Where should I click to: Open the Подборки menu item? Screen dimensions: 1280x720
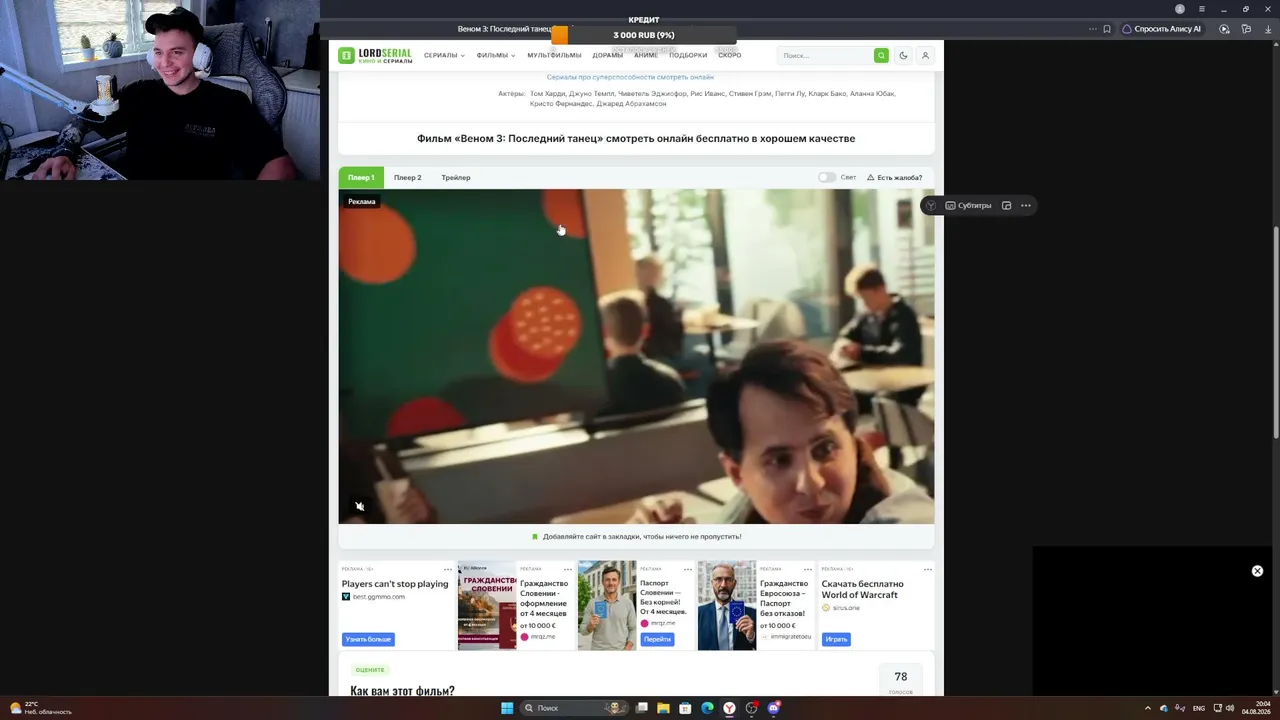(688, 56)
